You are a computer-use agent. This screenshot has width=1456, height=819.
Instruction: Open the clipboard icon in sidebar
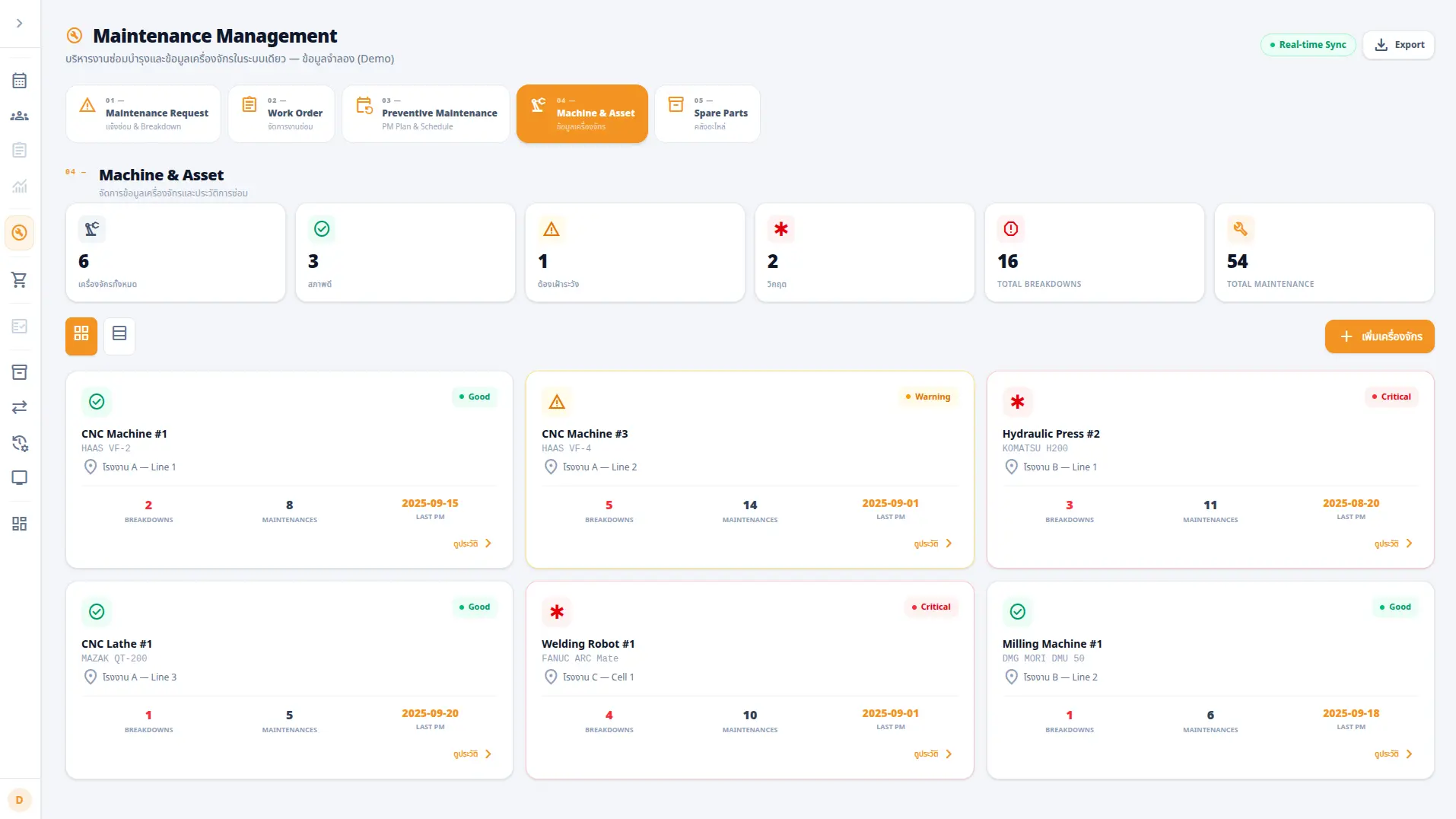20,150
